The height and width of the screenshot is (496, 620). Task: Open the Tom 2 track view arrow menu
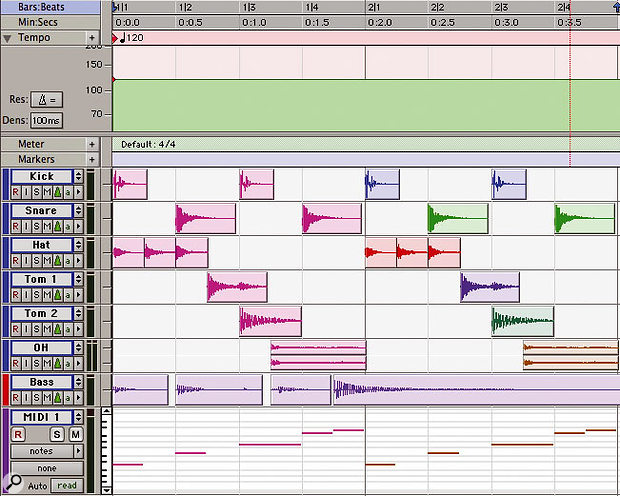[x=79, y=329]
